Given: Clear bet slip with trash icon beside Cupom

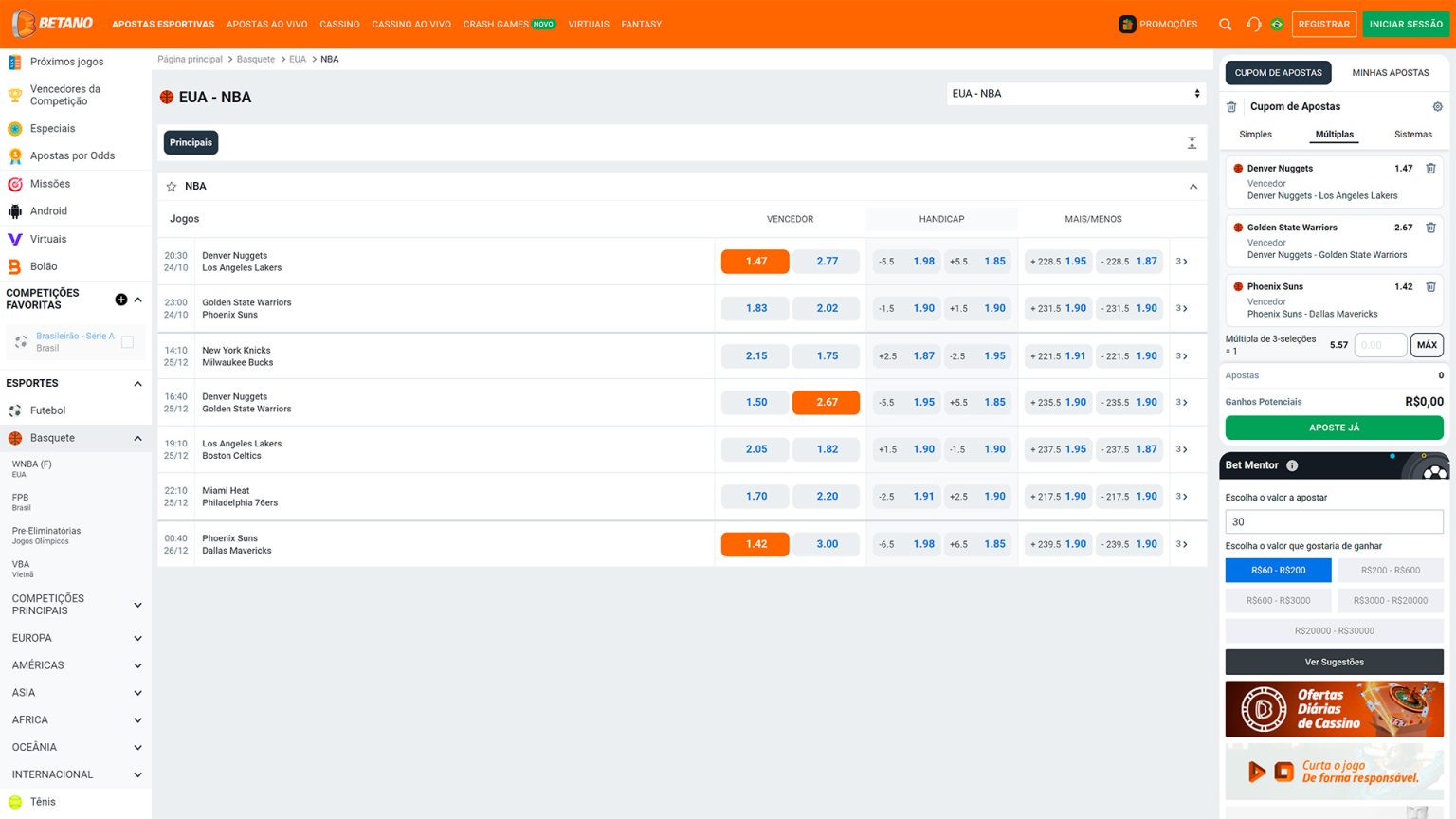Looking at the screenshot, I should (1231, 107).
